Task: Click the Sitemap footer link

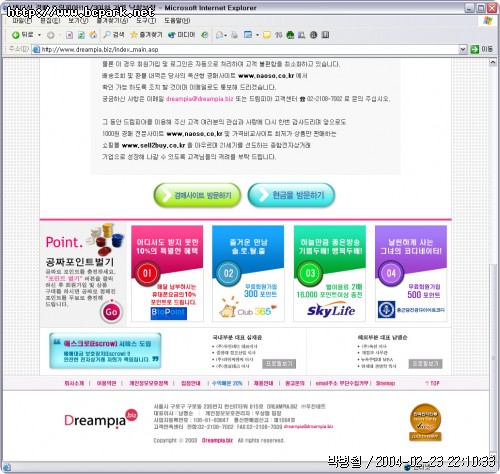Action: pyautogui.click(x=385, y=383)
